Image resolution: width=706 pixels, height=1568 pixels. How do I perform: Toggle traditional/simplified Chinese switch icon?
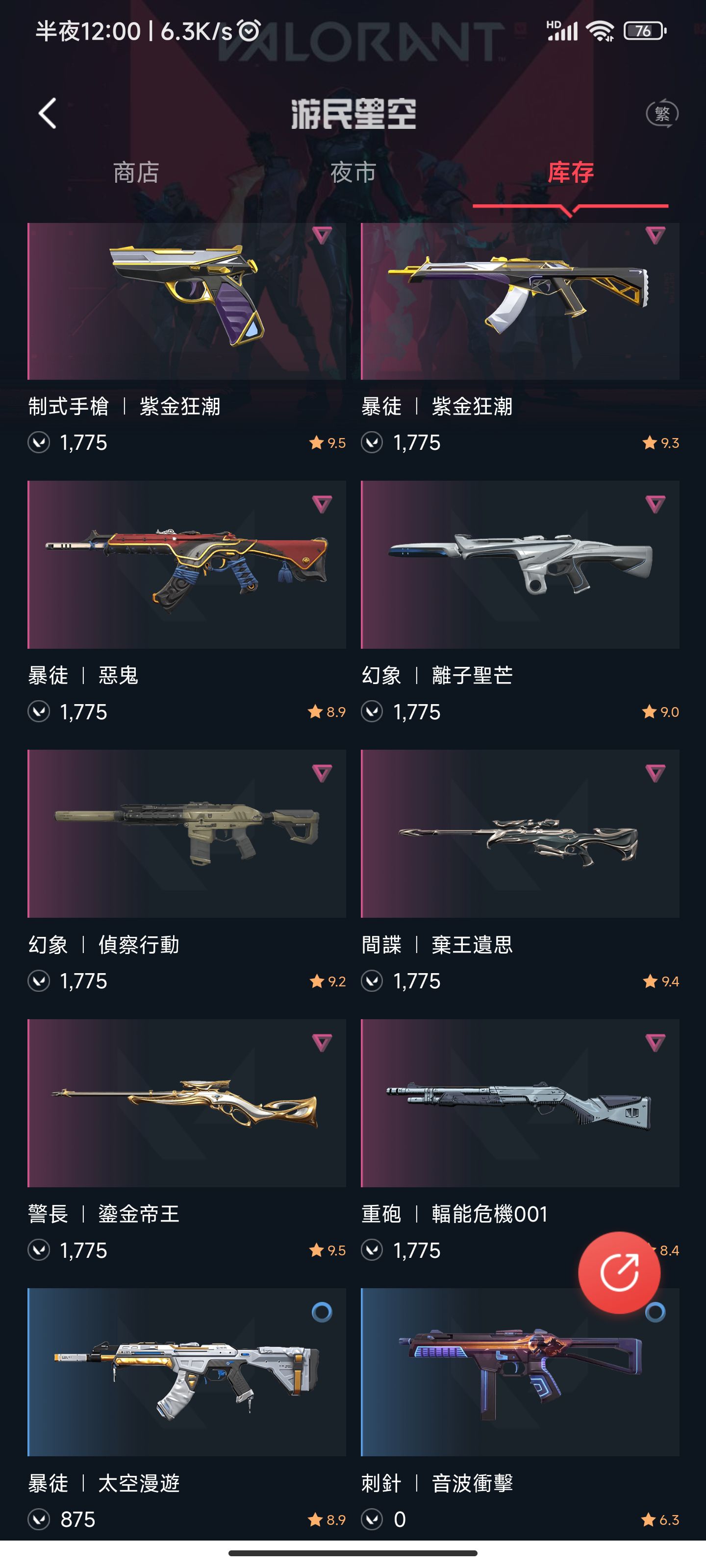tap(662, 113)
